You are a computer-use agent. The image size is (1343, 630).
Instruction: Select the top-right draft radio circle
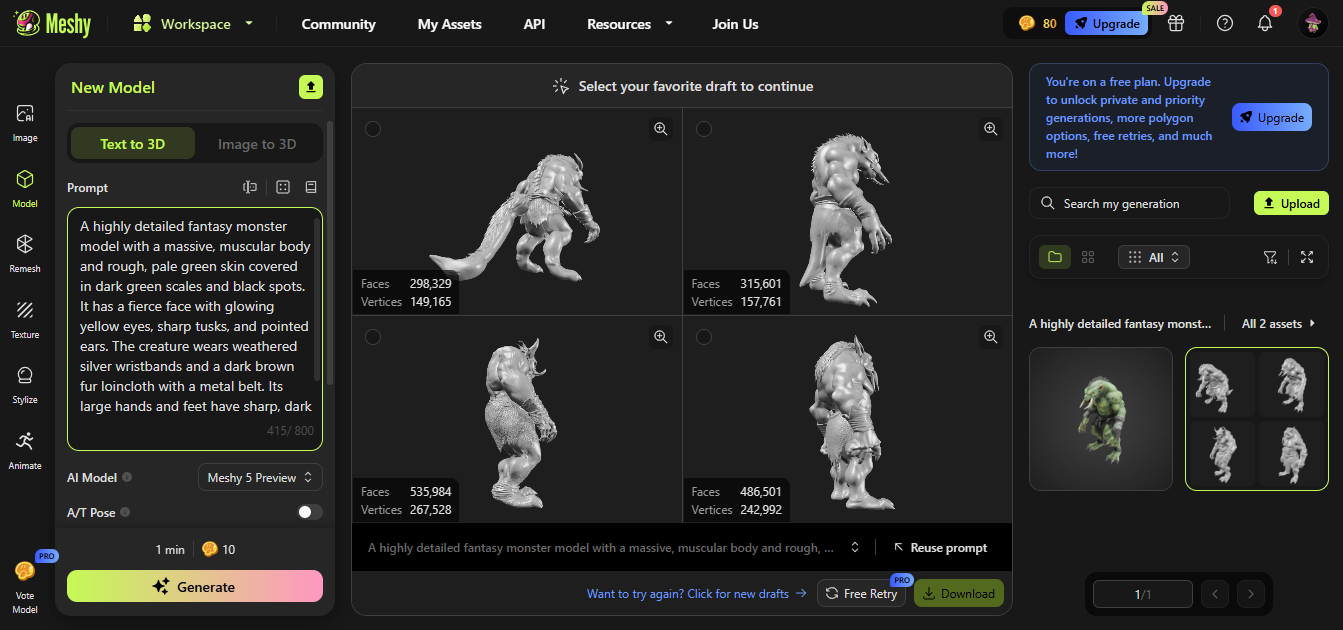703,128
